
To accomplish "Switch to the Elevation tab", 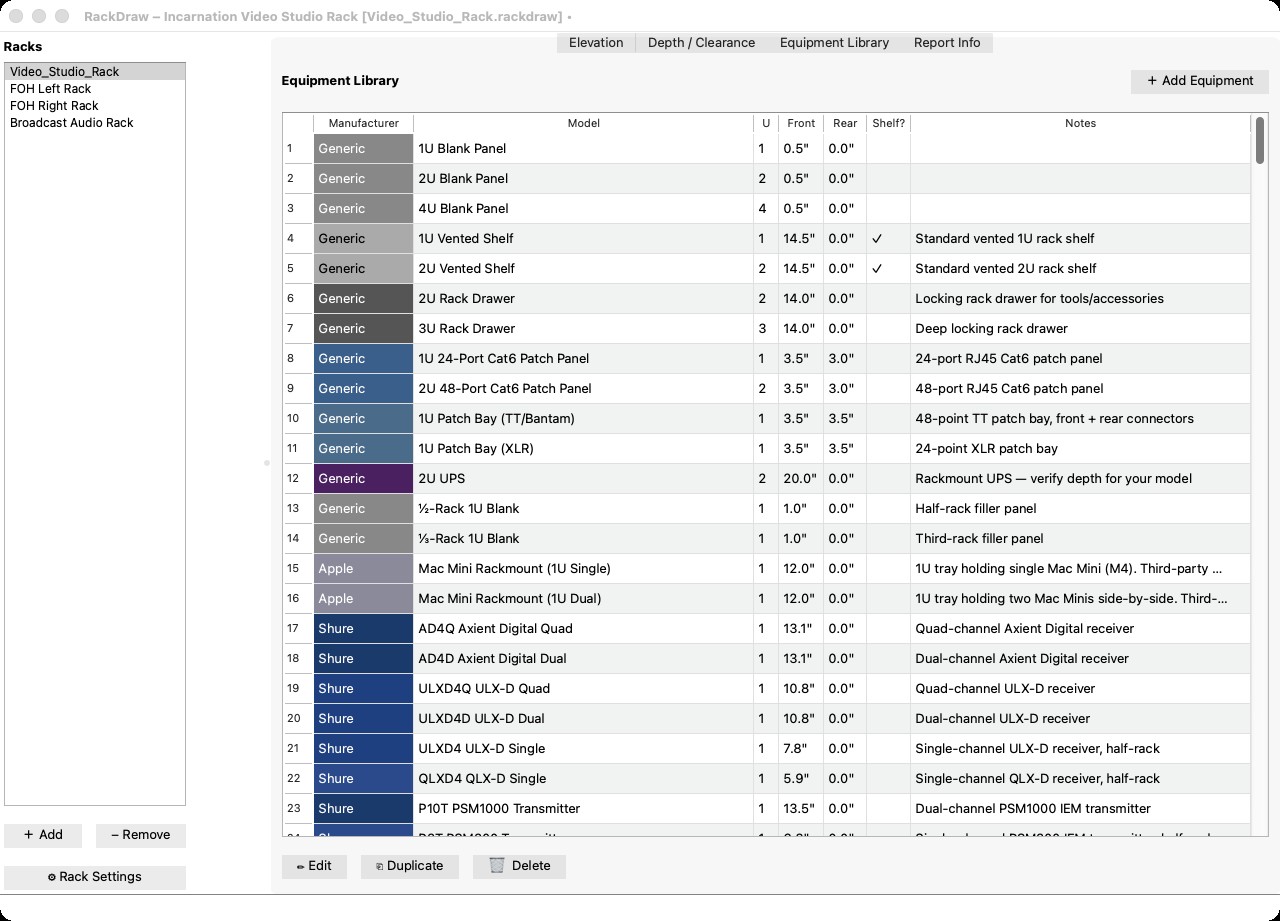I will pos(596,43).
